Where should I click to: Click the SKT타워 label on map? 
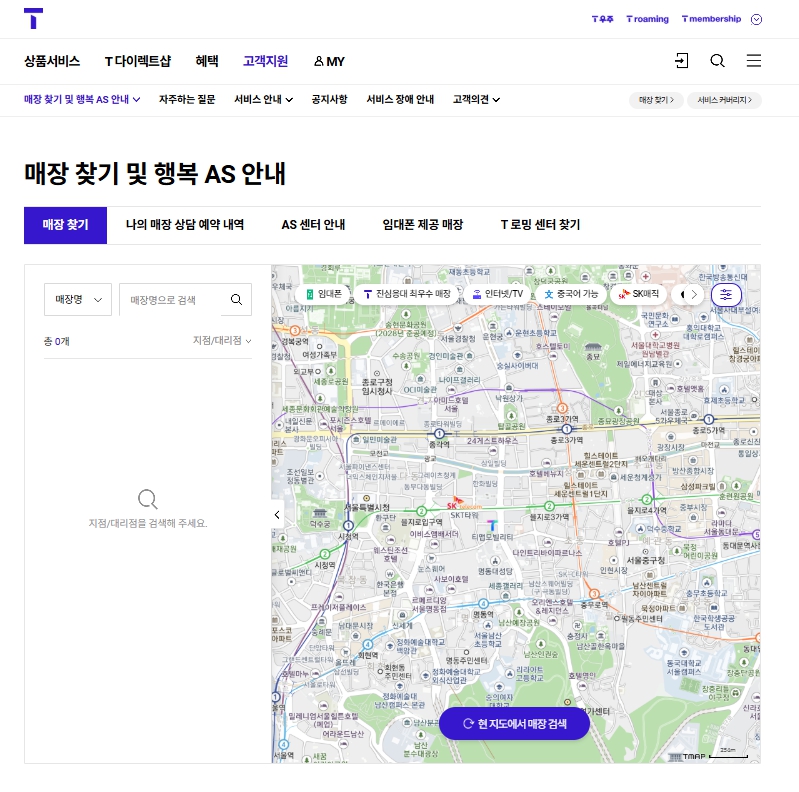(x=464, y=515)
